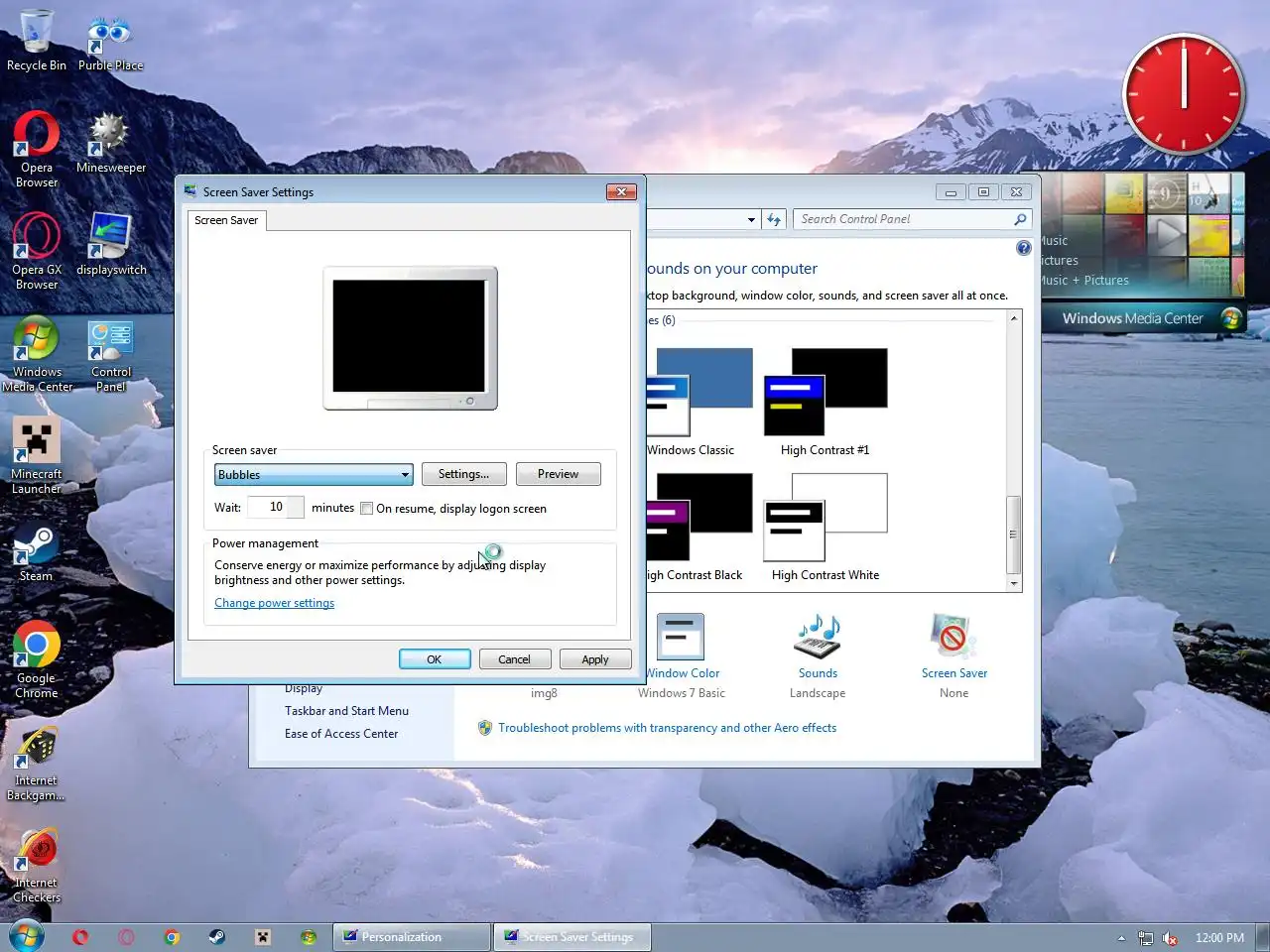Open Opera GX from the taskbar
Image resolution: width=1270 pixels, height=952 pixels.
126,937
